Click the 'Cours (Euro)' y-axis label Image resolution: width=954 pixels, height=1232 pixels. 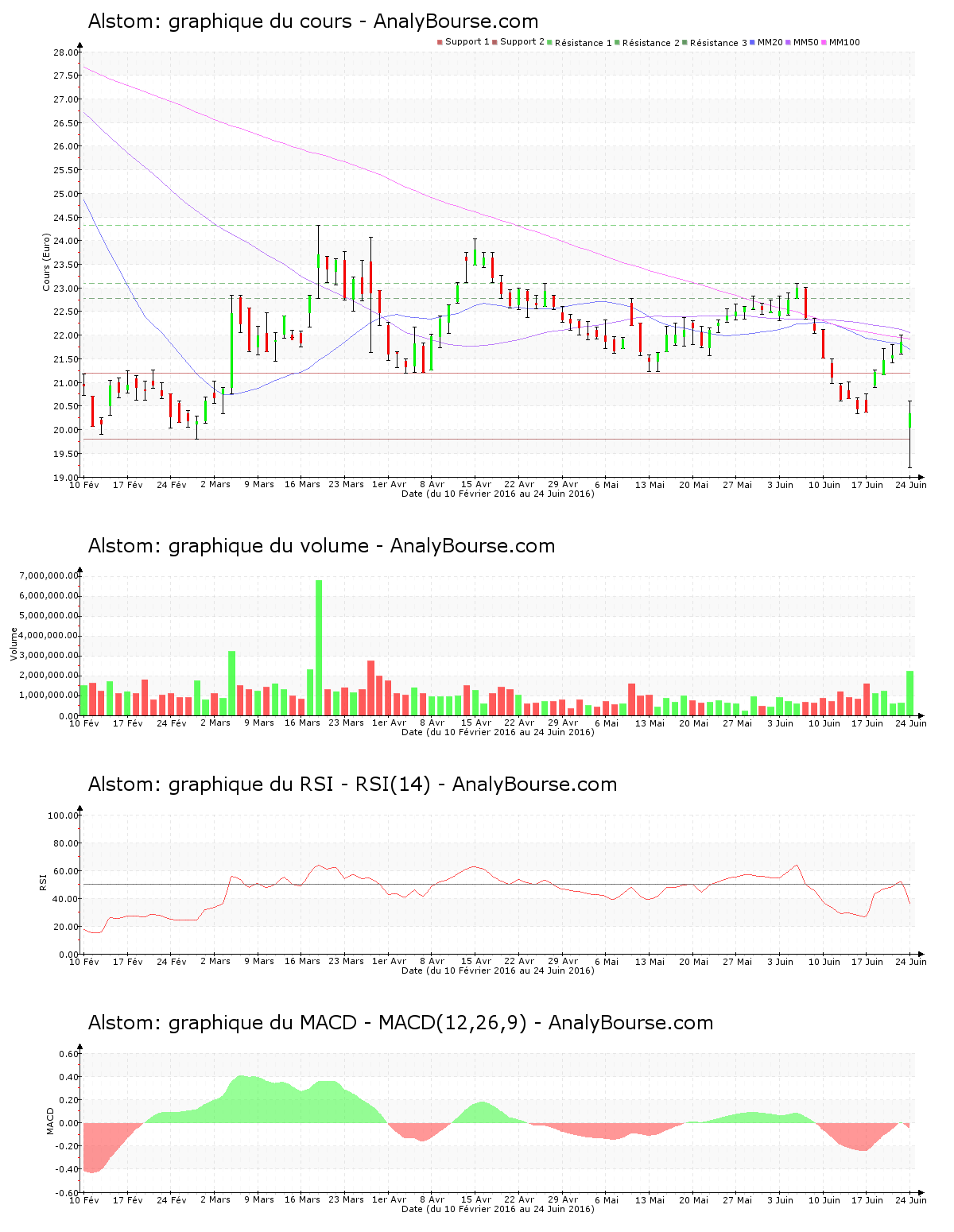[x=47, y=262]
